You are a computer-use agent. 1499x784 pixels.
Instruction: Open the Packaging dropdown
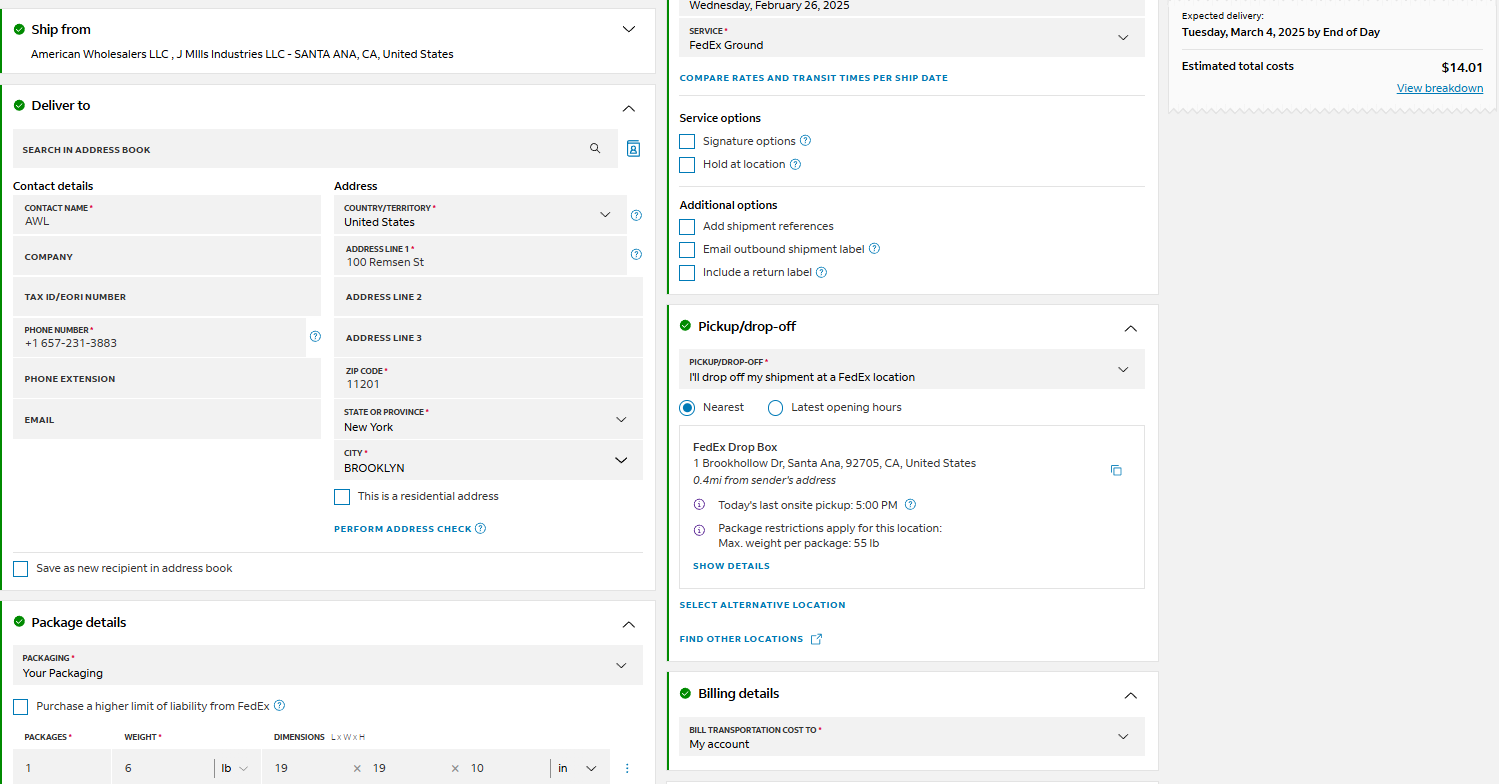click(328, 665)
